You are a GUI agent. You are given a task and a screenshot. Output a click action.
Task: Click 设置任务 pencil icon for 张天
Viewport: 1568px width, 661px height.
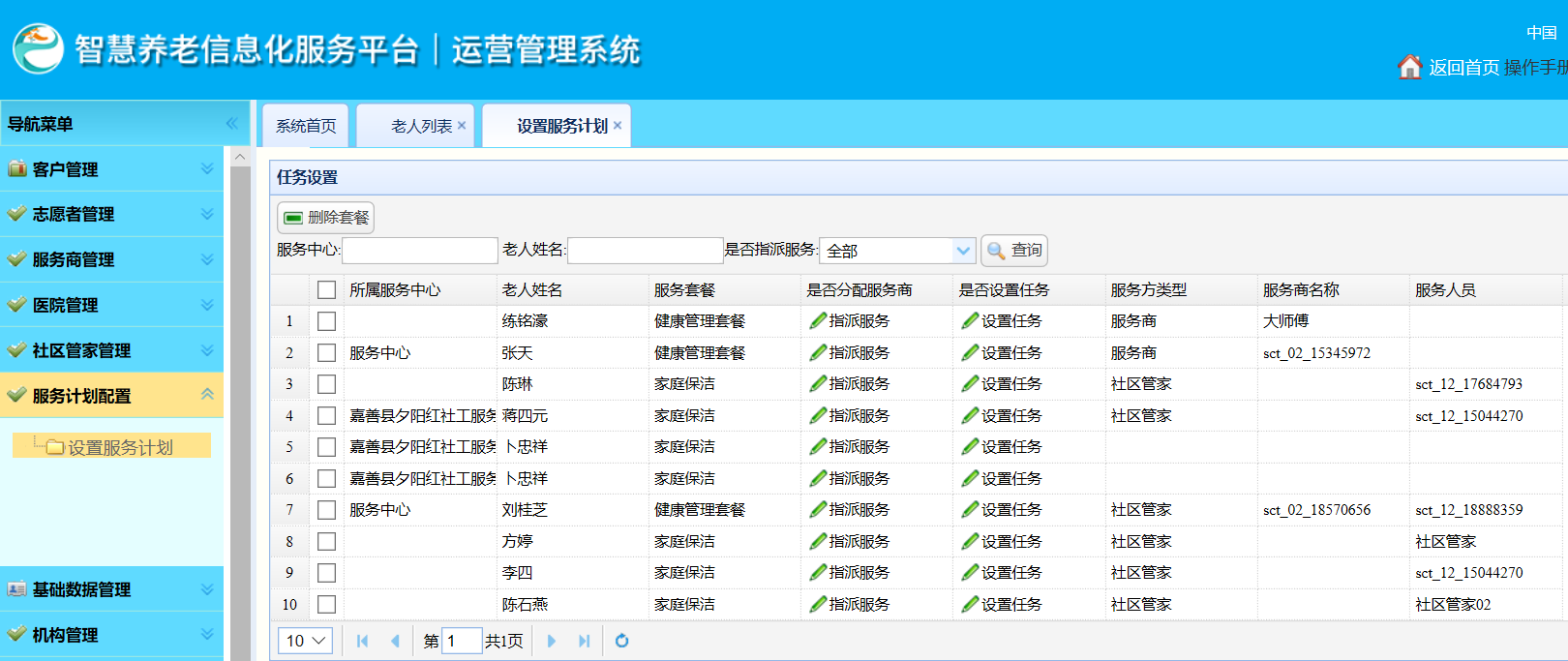pyautogui.click(x=970, y=353)
